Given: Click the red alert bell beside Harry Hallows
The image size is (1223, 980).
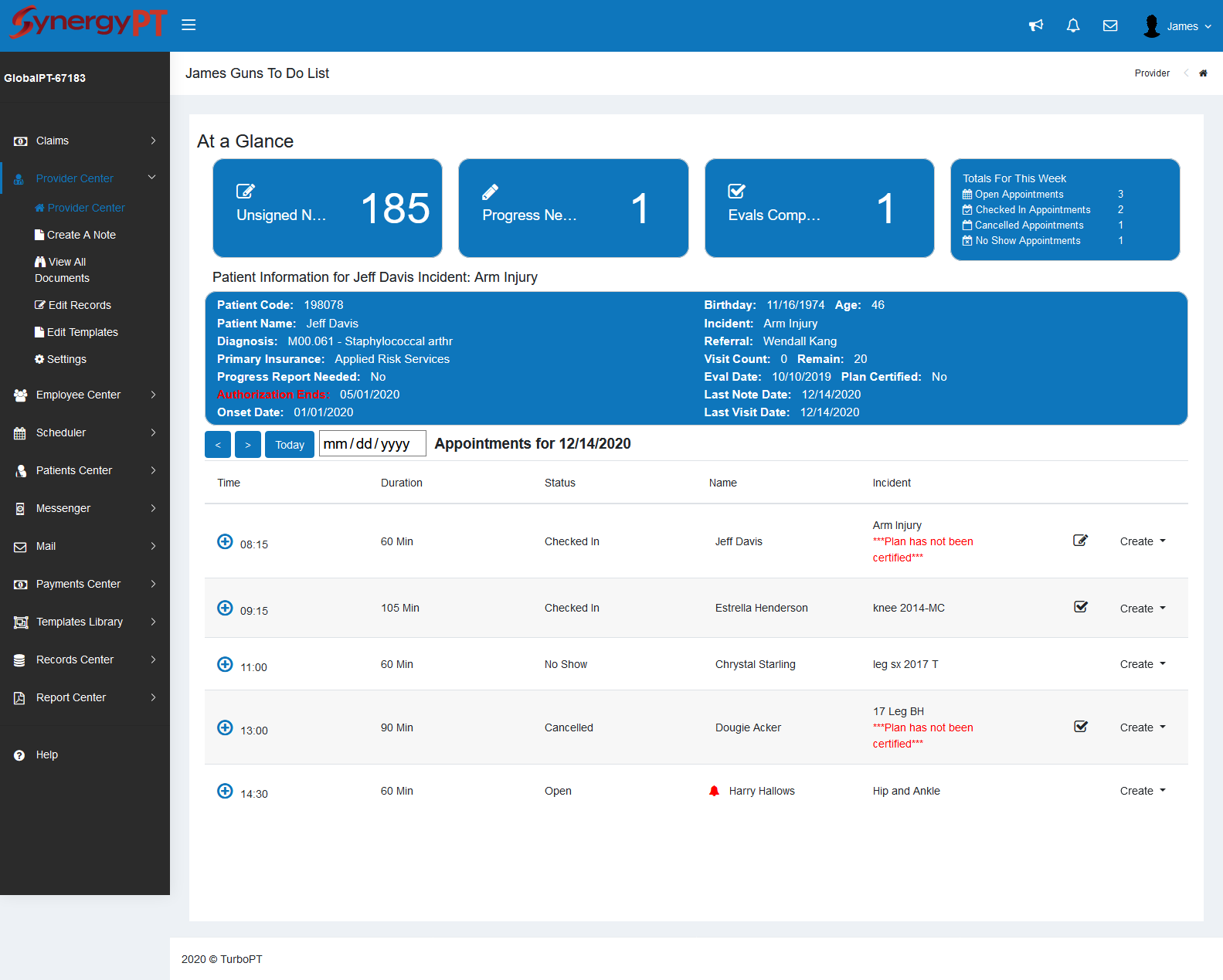Looking at the screenshot, I should coord(714,791).
